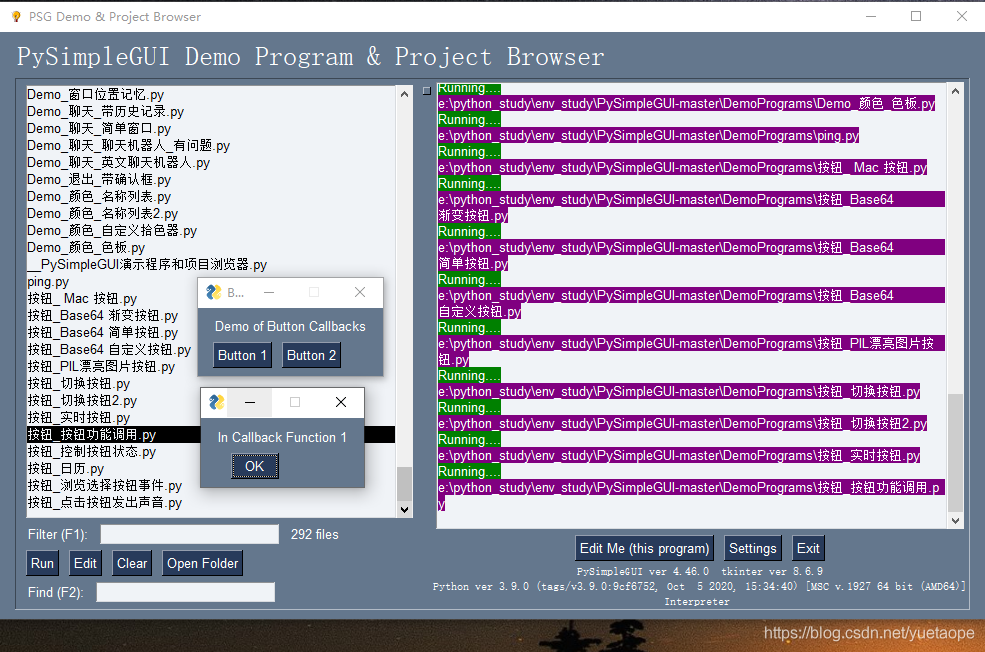Close the Button Callbacks demo window
Screen dimensions: 985x652
360,292
